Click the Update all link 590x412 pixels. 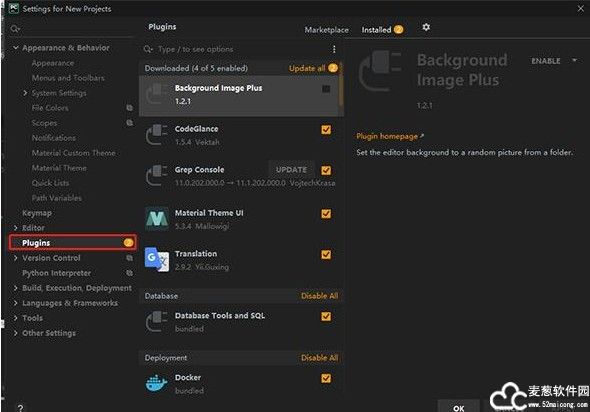[x=307, y=68]
